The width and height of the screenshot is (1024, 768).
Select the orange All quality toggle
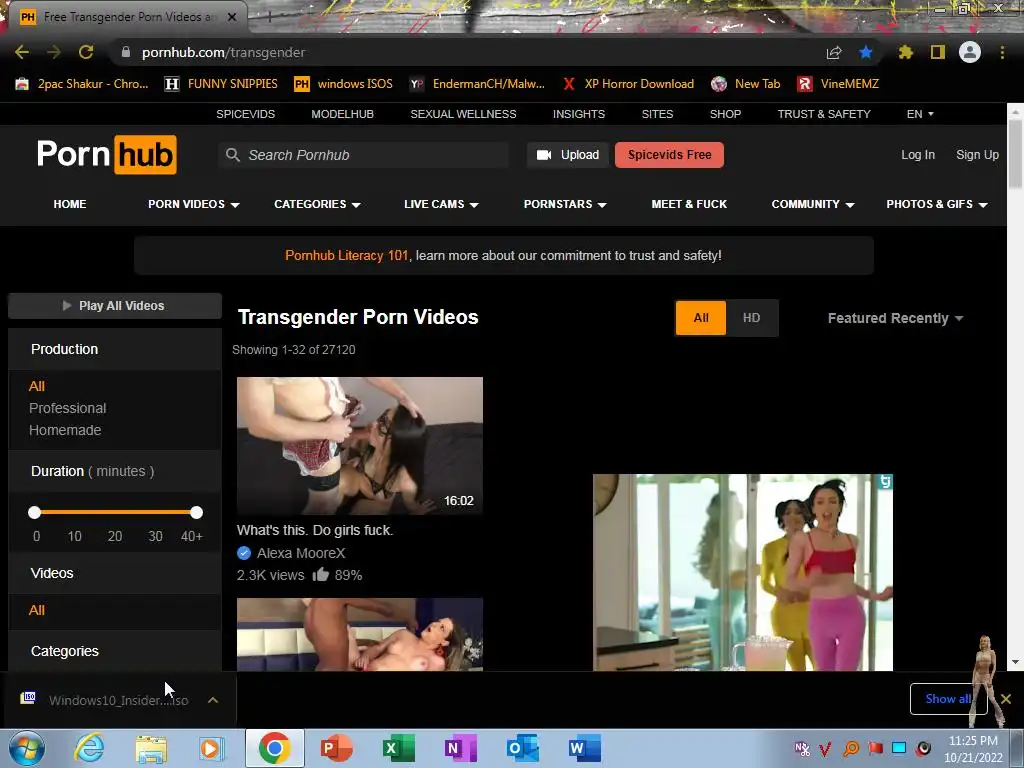tap(701, 318)
